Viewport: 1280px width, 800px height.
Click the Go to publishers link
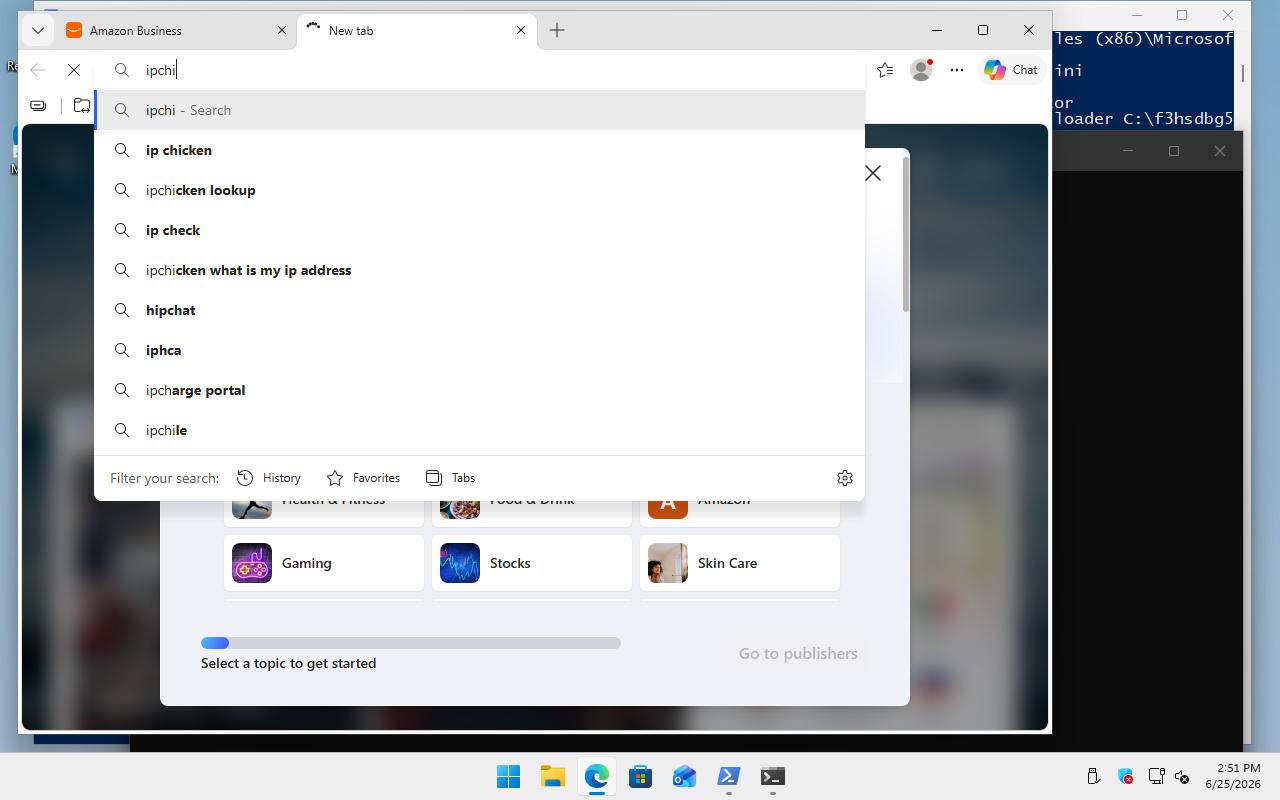point(798,653)
